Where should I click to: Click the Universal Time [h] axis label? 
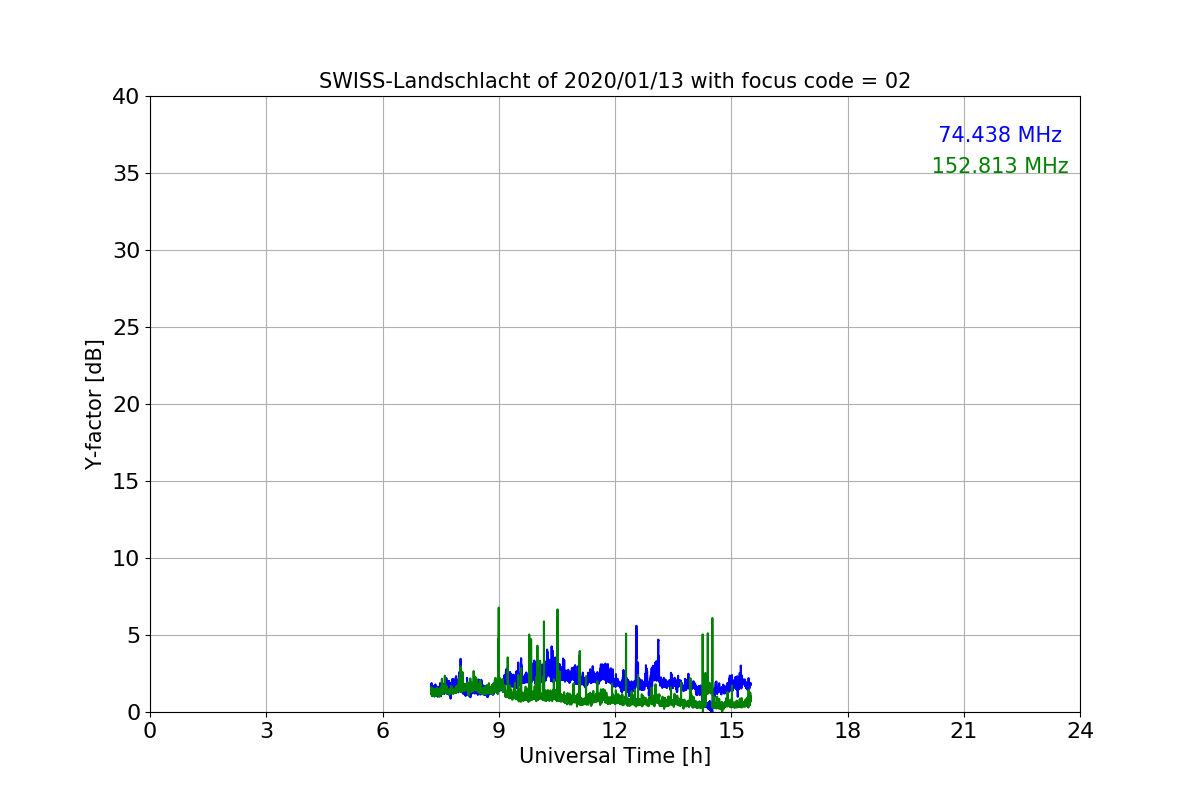615,756
